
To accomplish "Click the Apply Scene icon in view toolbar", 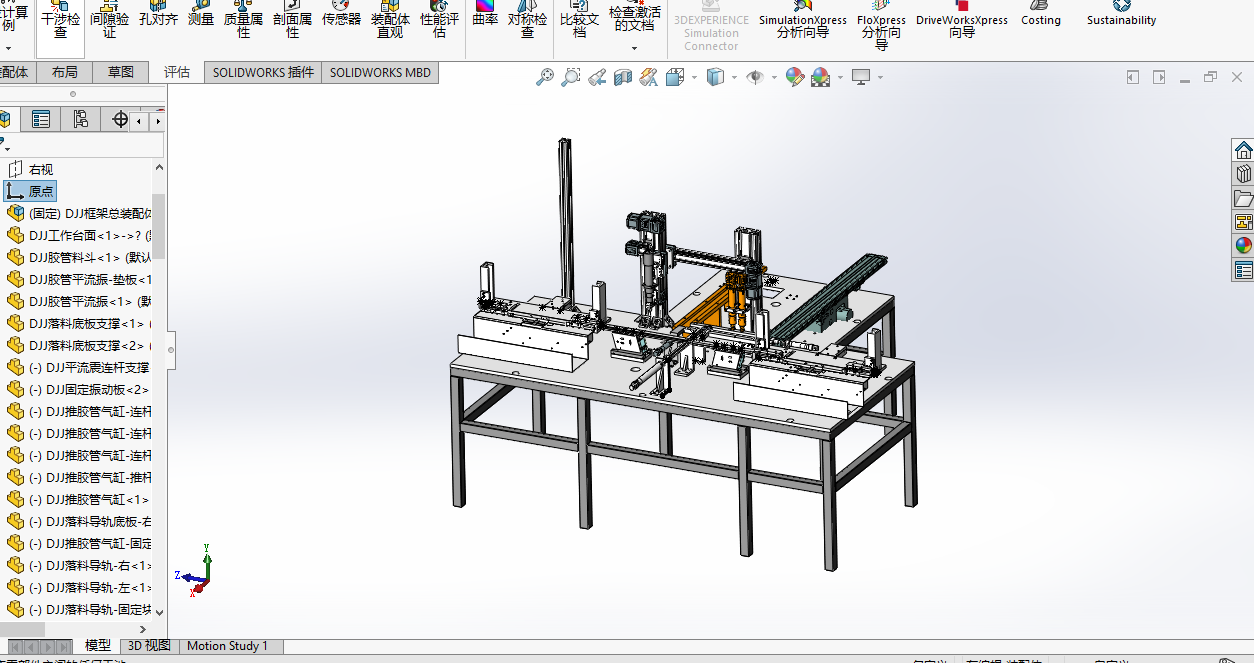I will pos(821,77).
